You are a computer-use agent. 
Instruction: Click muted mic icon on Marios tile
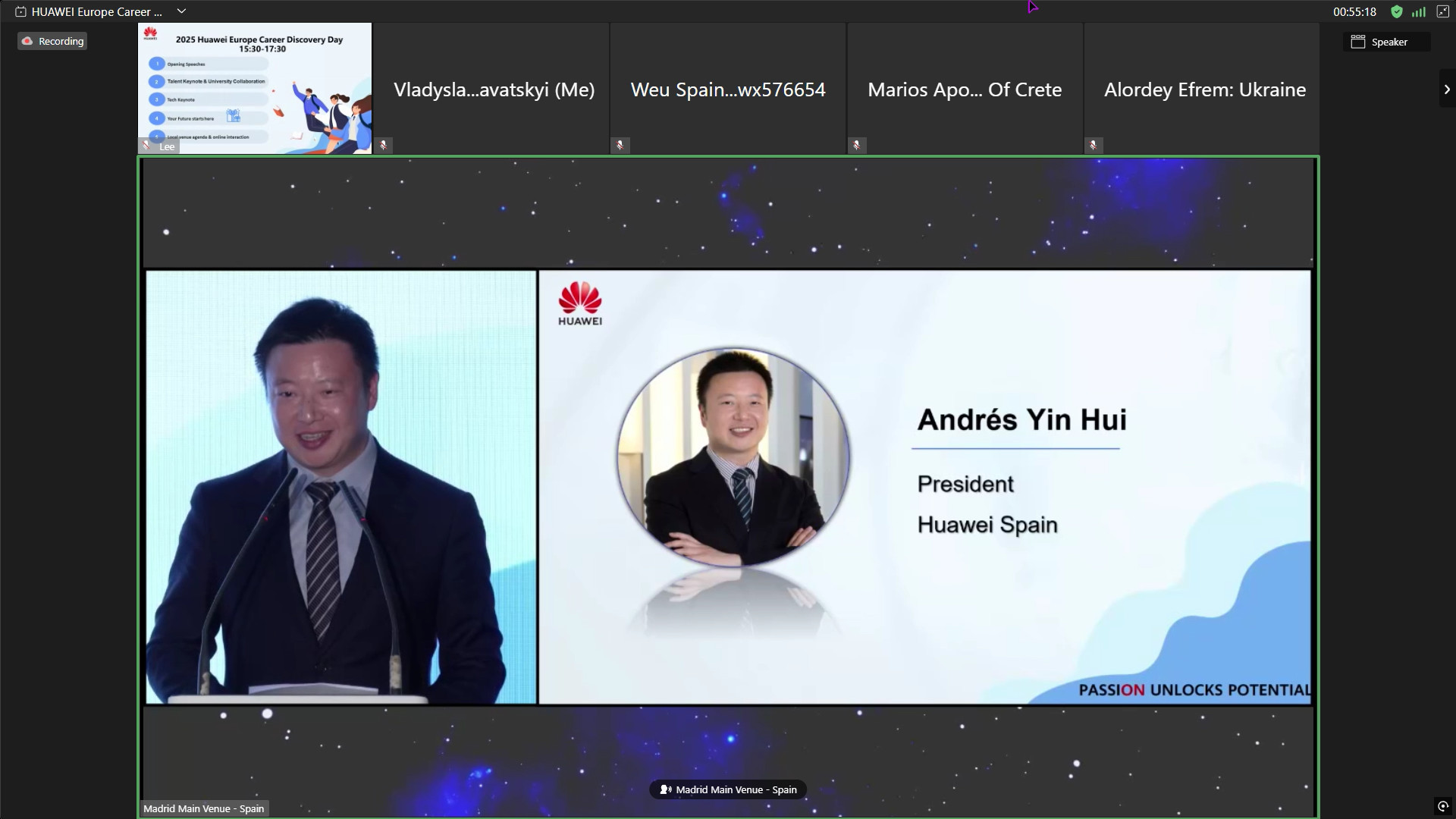click(x=857, y=145)
